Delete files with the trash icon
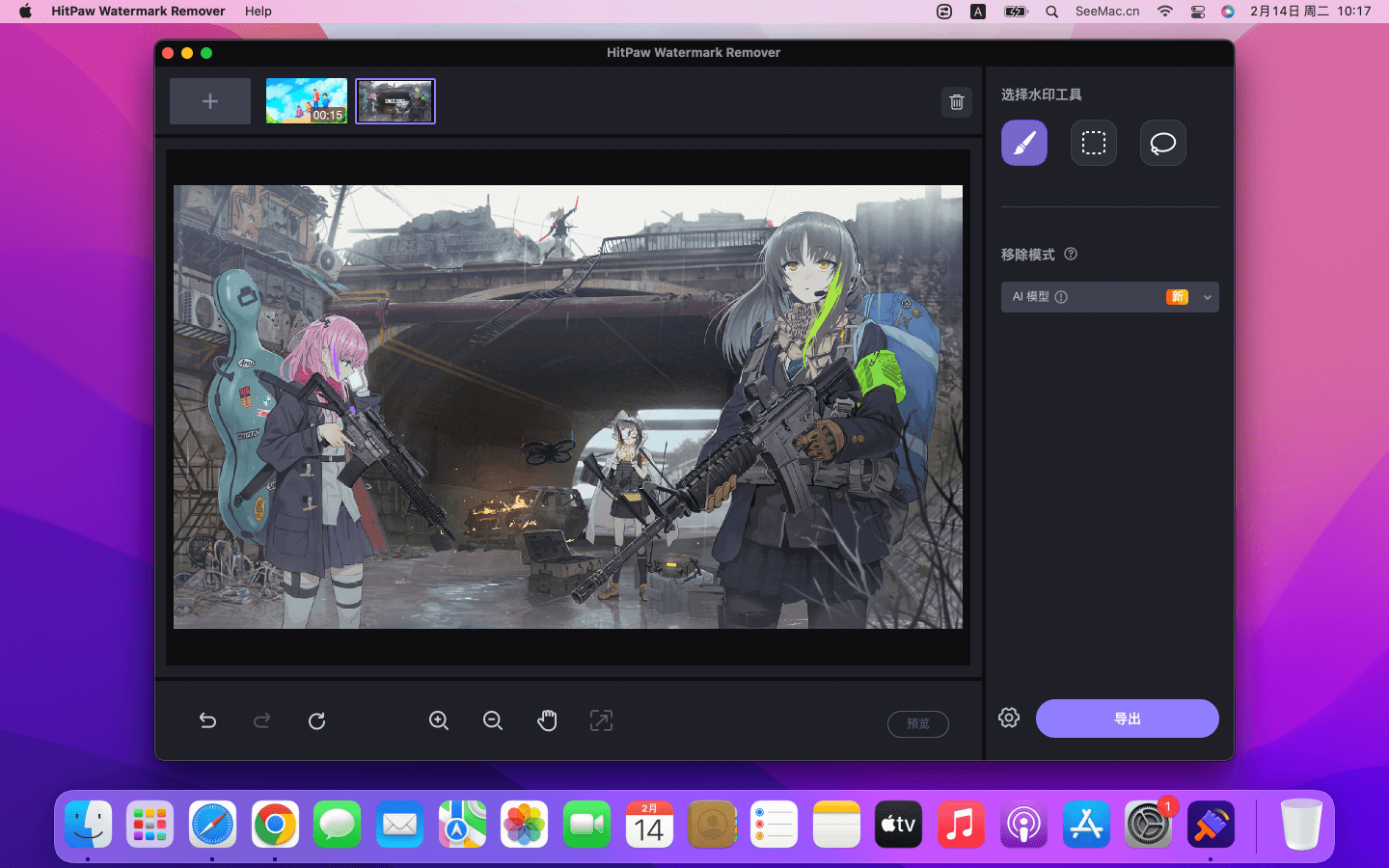1389x868 pixels. coord(956,102)
